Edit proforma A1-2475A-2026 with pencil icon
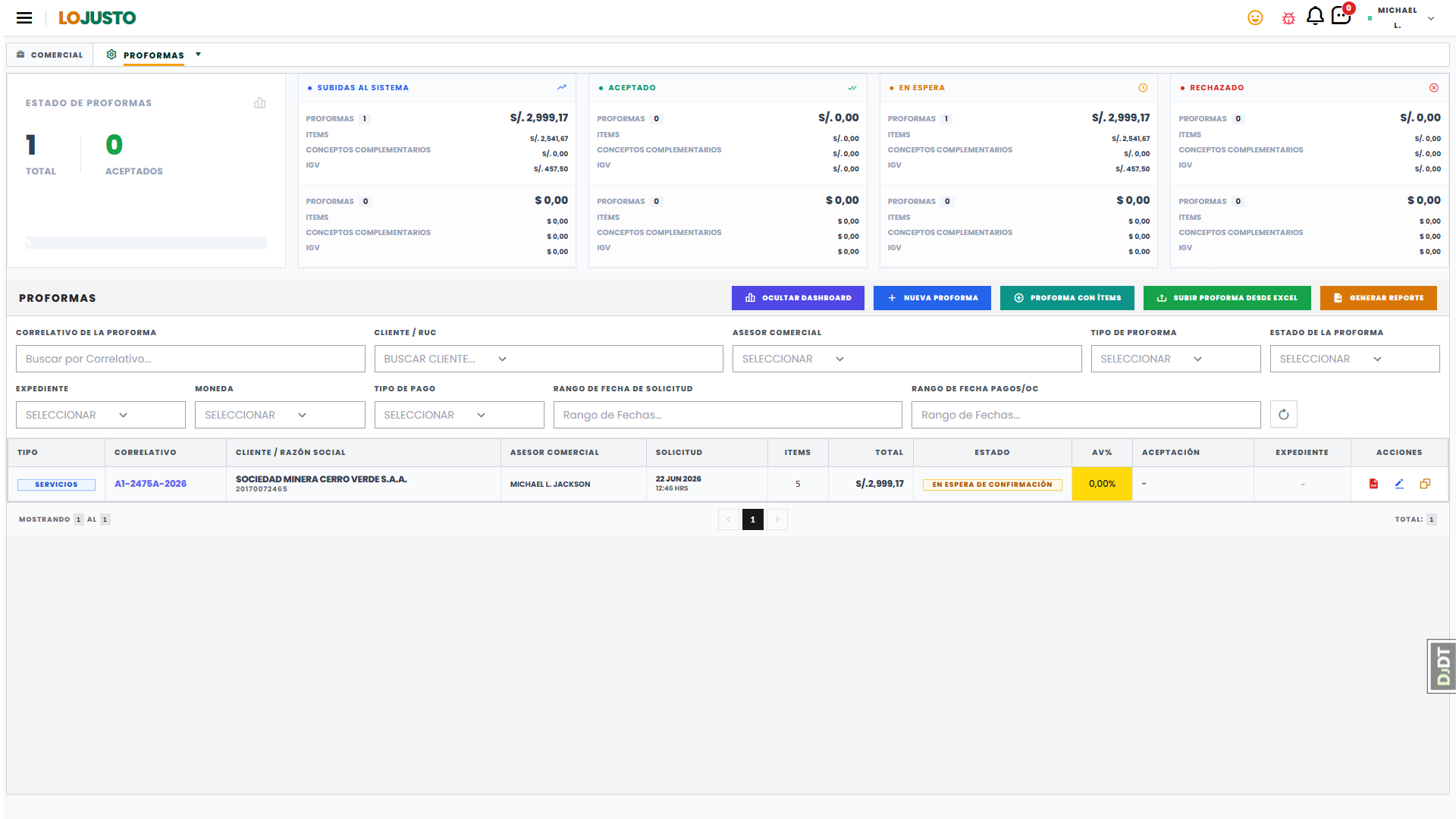This screenshot has height=819, width=1456. coord(1399,484)
